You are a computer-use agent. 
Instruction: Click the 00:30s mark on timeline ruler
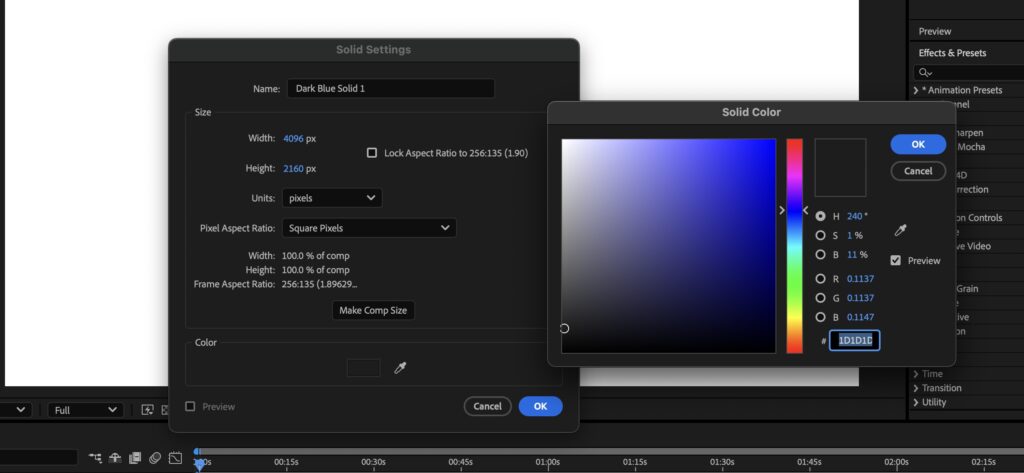374,463
